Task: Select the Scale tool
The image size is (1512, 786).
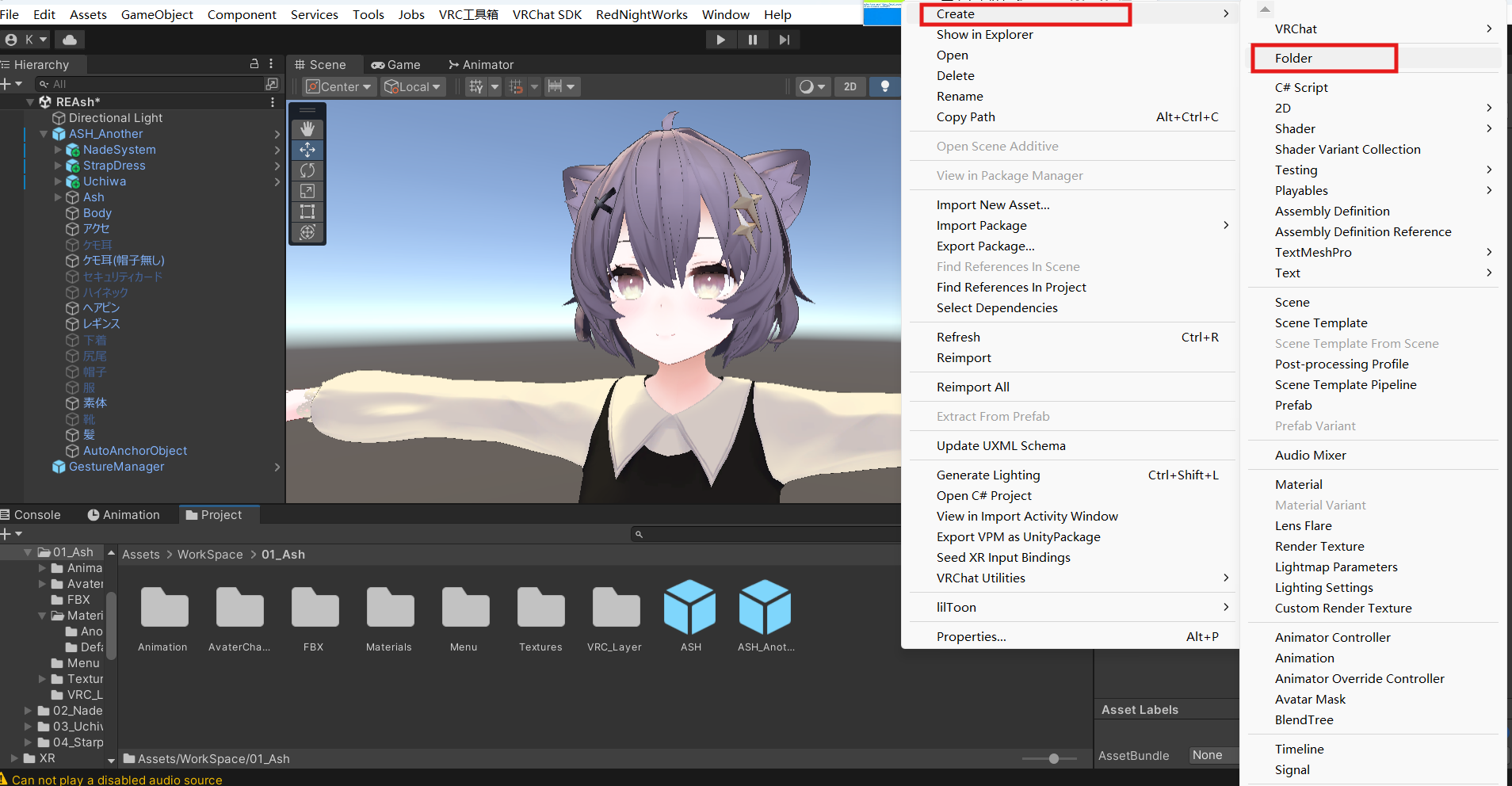Action: click(x=307, y=191)
